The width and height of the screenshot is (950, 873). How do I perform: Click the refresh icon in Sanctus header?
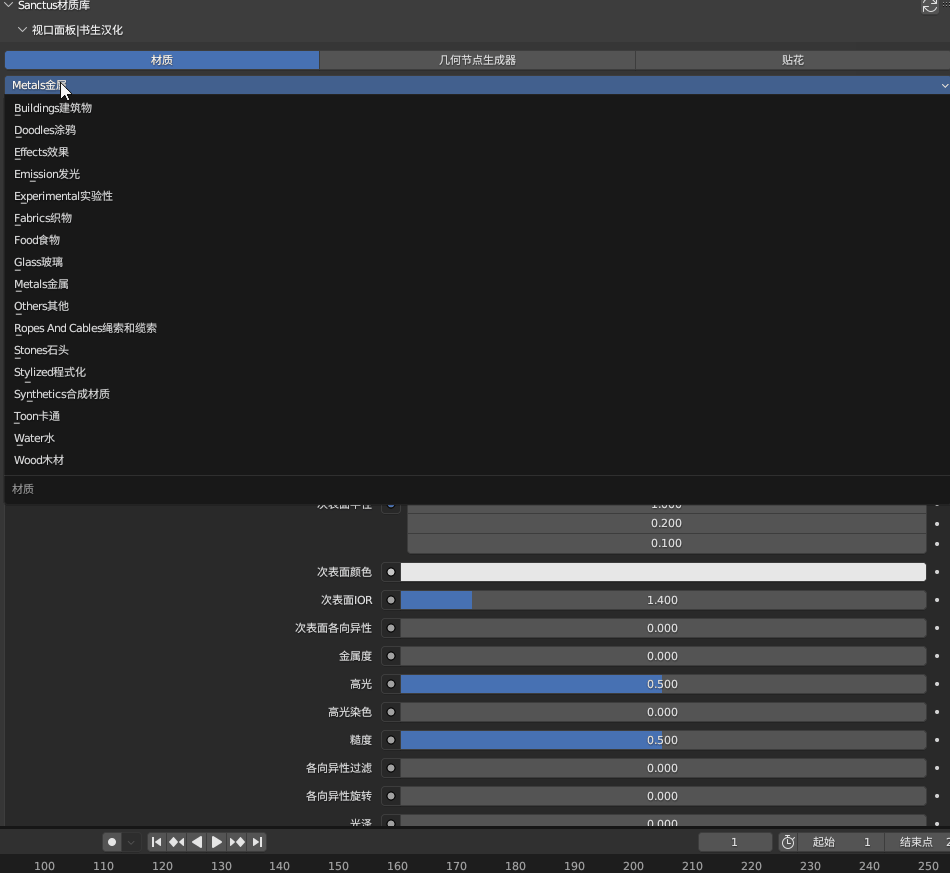click(929, 6)
